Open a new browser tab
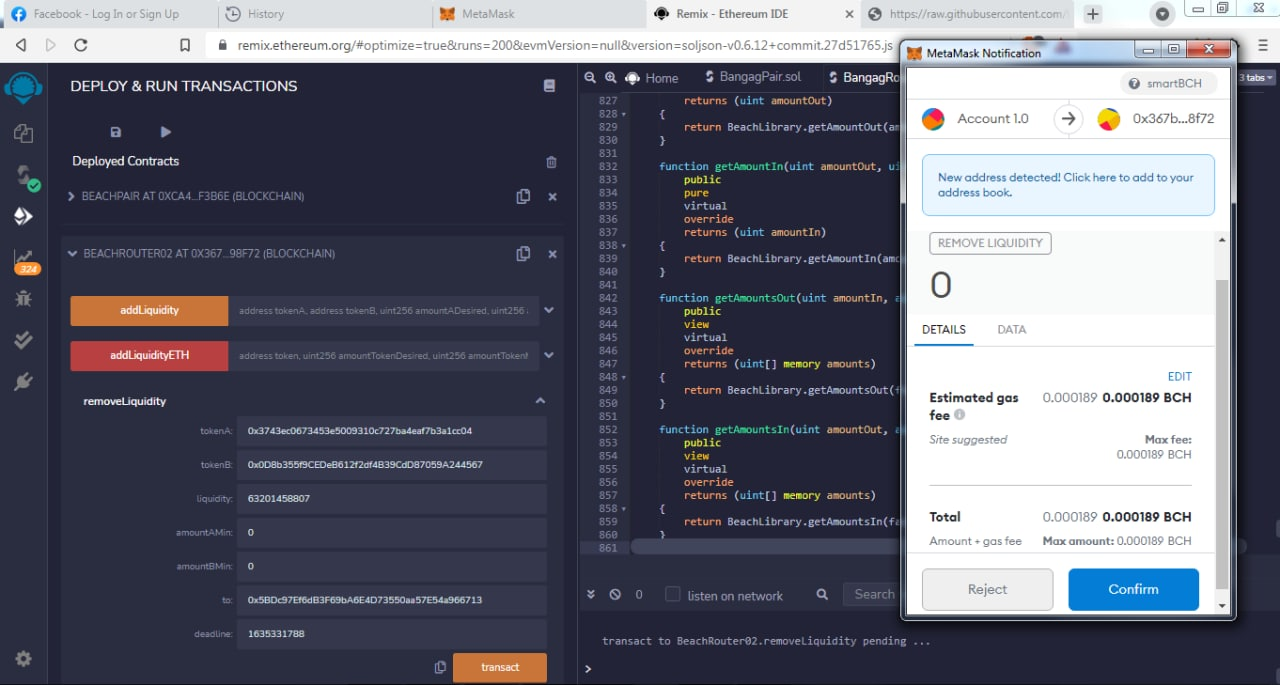The image size is (1280, 685). tap(1093, 14)
